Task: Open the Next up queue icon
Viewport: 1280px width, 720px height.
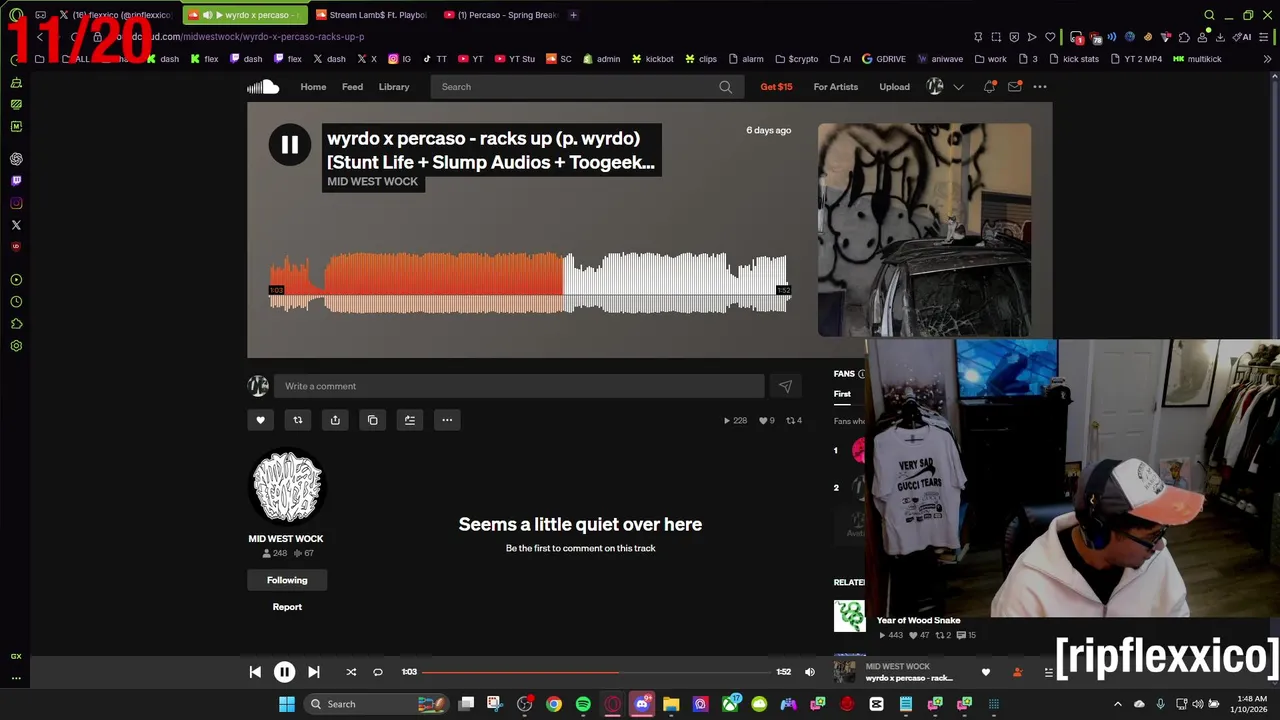Action: pyautogui.click(x=1048, y=672)
